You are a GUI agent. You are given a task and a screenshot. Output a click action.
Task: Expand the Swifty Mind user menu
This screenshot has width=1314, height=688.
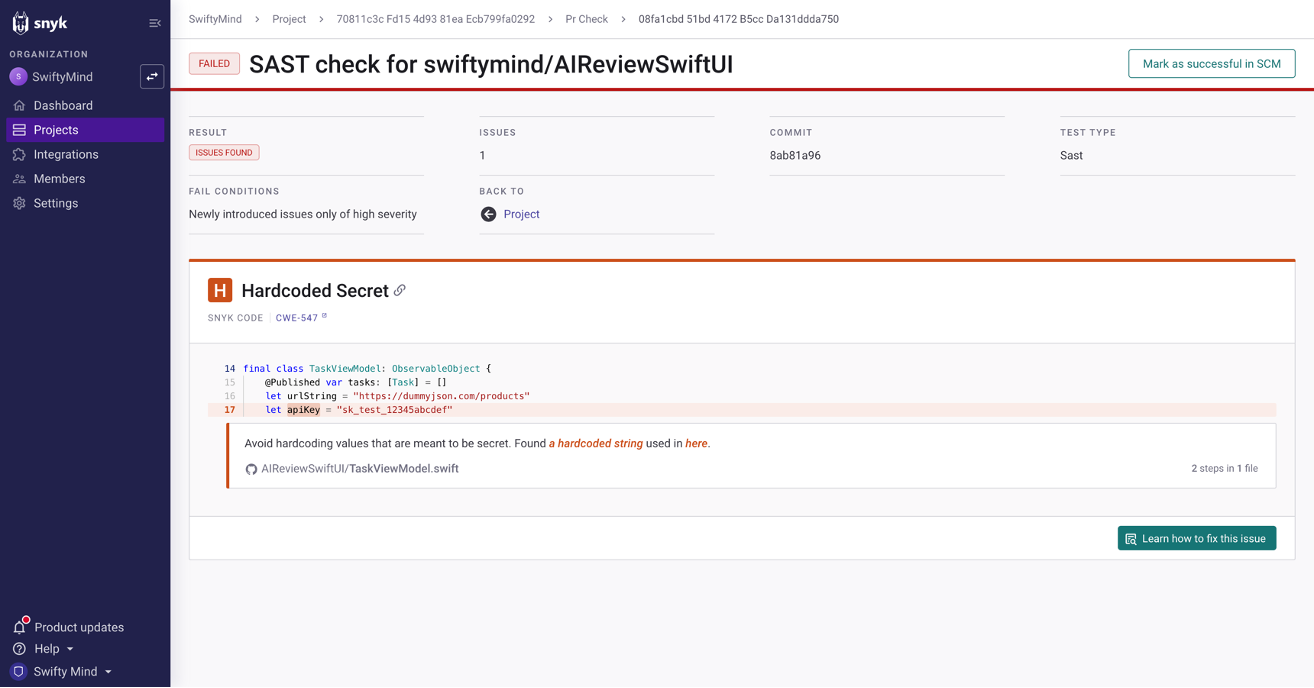72,672
